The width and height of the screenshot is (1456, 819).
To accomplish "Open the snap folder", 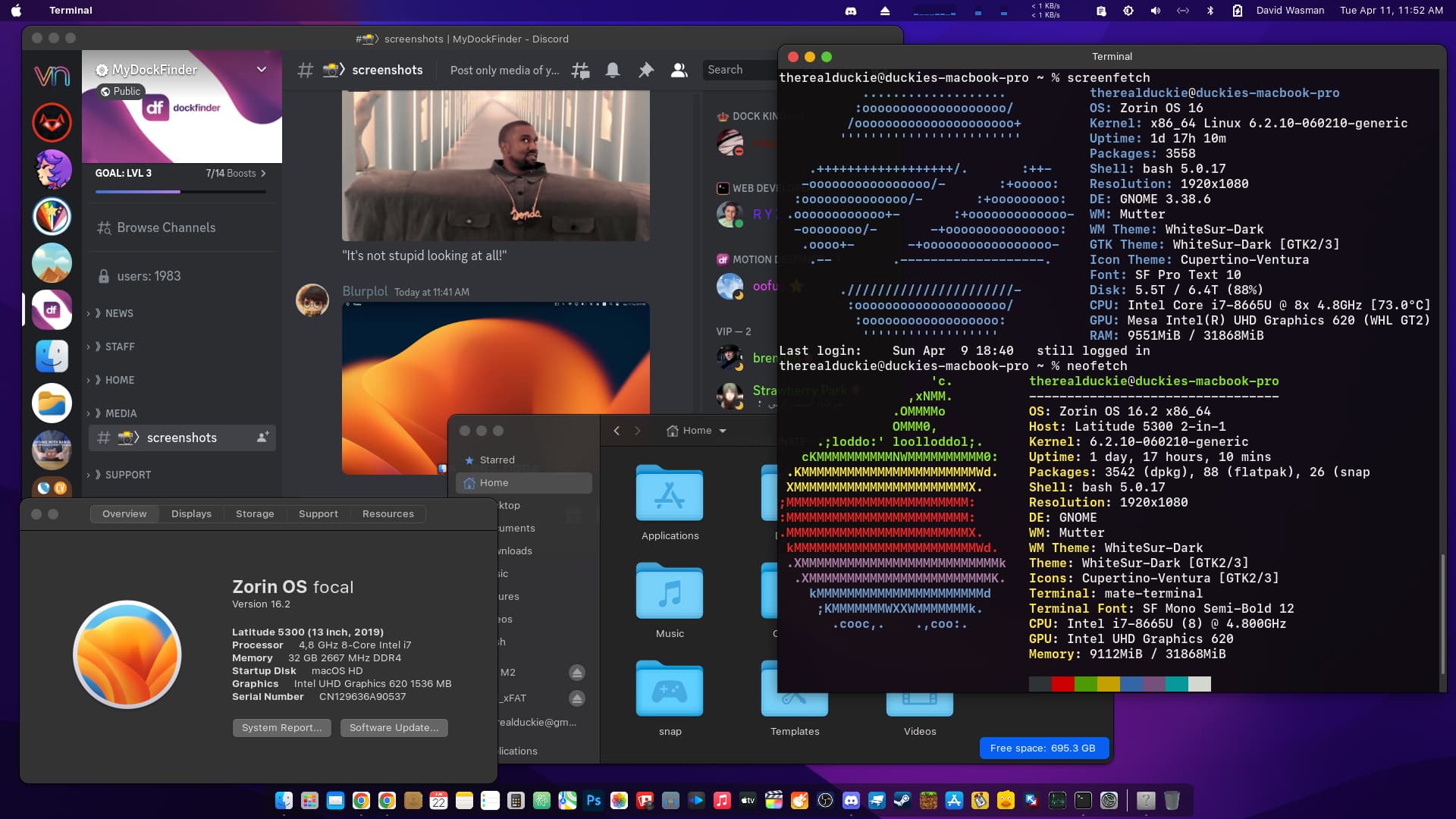I will [x=670, y=698].
